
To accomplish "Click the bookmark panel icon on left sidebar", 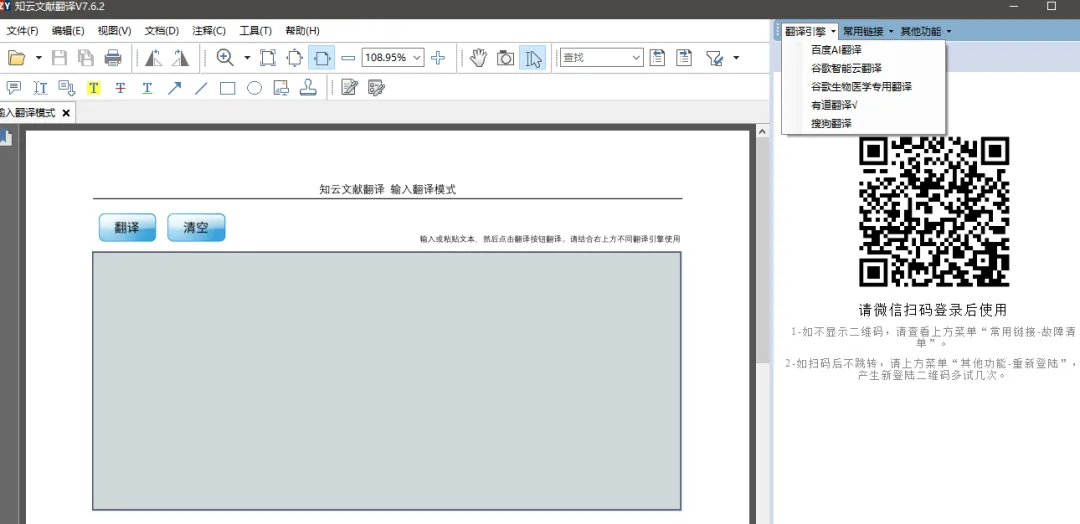I will tap(6, 138).
